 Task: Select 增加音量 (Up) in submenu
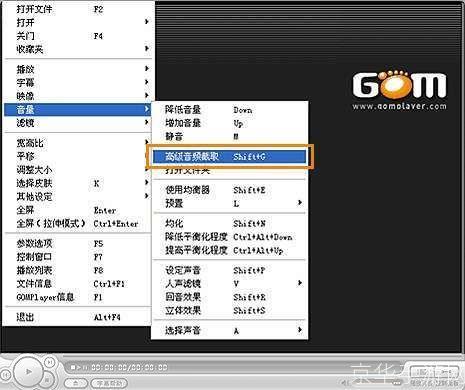230,123
